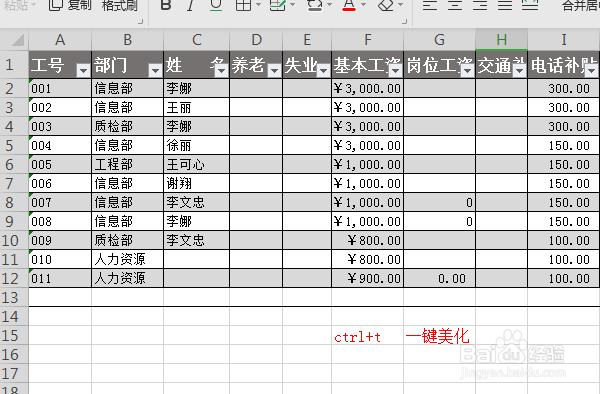Click the eraser clear-format icon
Viewport: 600px width, 394px height.
click(x=386, y=5)
